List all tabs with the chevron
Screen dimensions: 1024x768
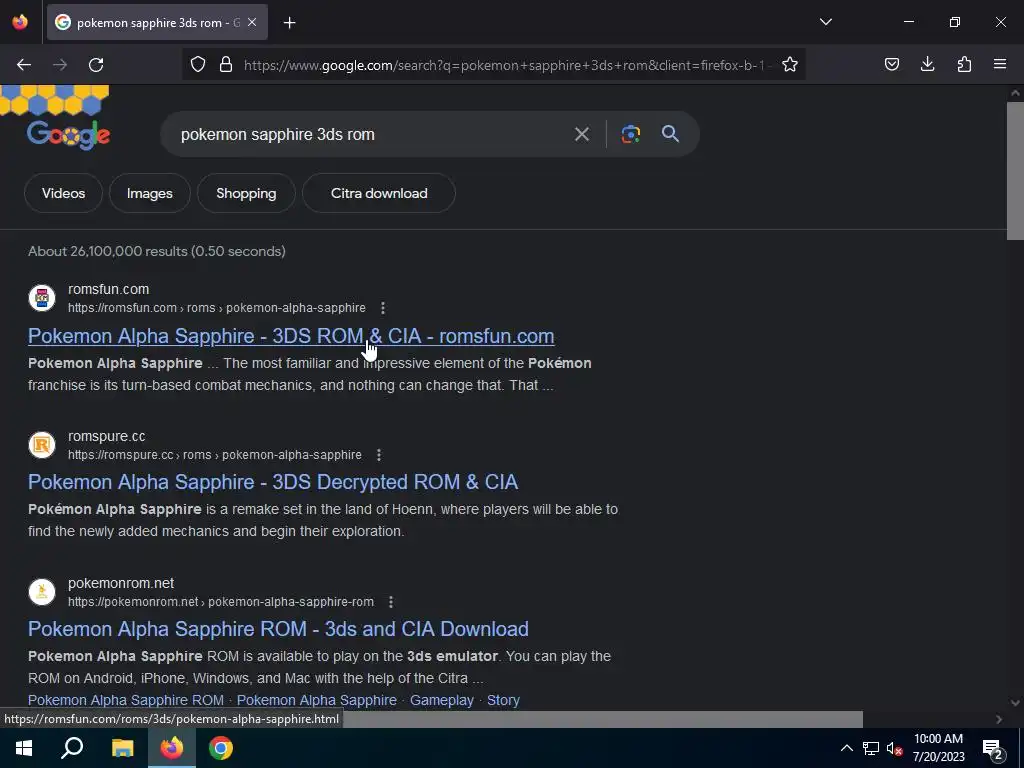[x=825, y=22]
